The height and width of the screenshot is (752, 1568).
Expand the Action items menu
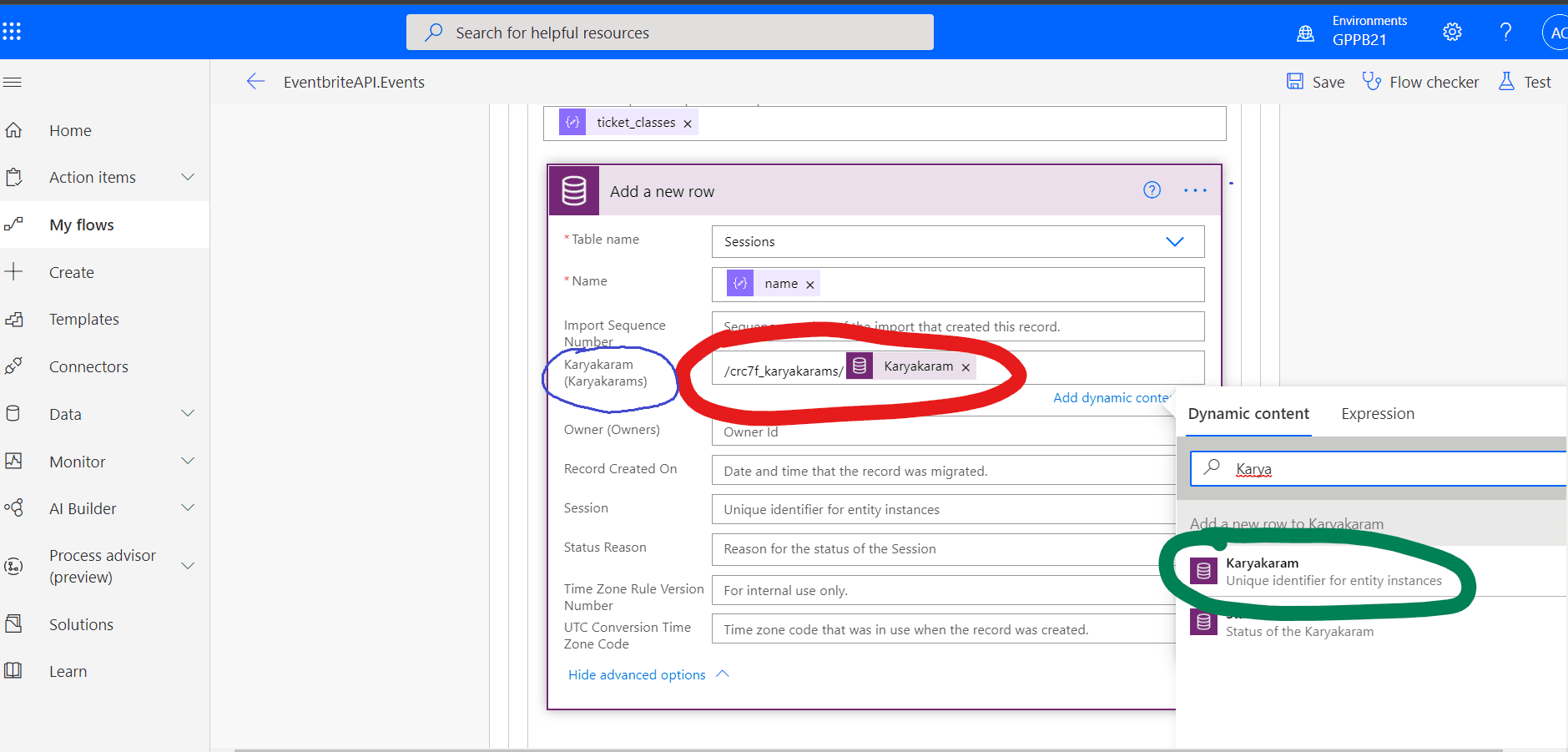188,177
